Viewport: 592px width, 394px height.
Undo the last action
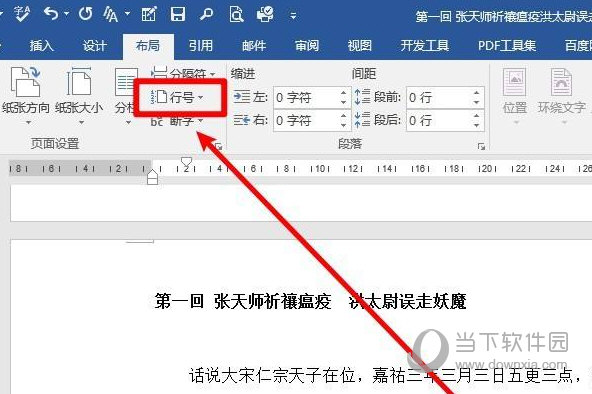click(x=51, y=14)
